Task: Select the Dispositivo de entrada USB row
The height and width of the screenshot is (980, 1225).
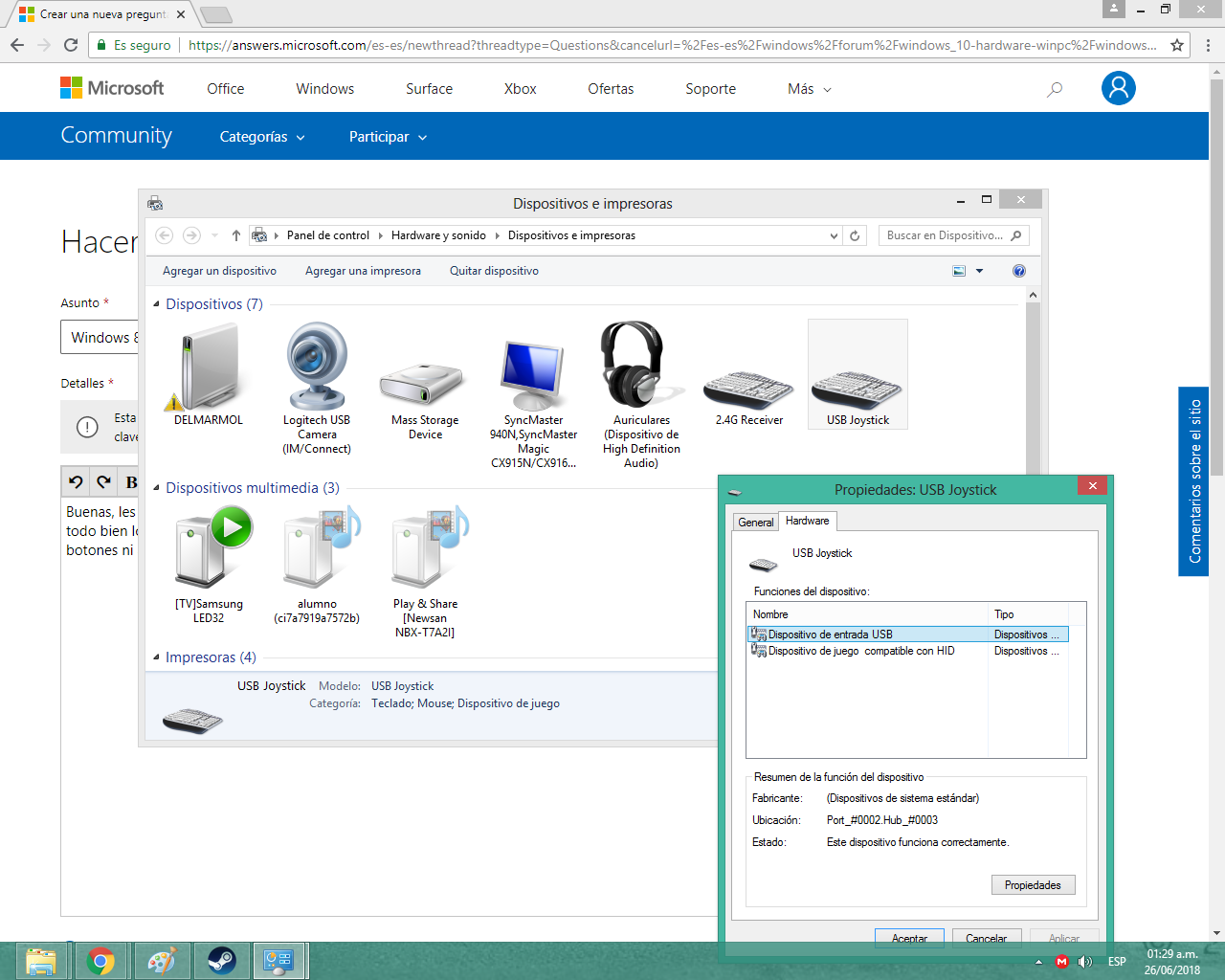Action: coord(907,635)
